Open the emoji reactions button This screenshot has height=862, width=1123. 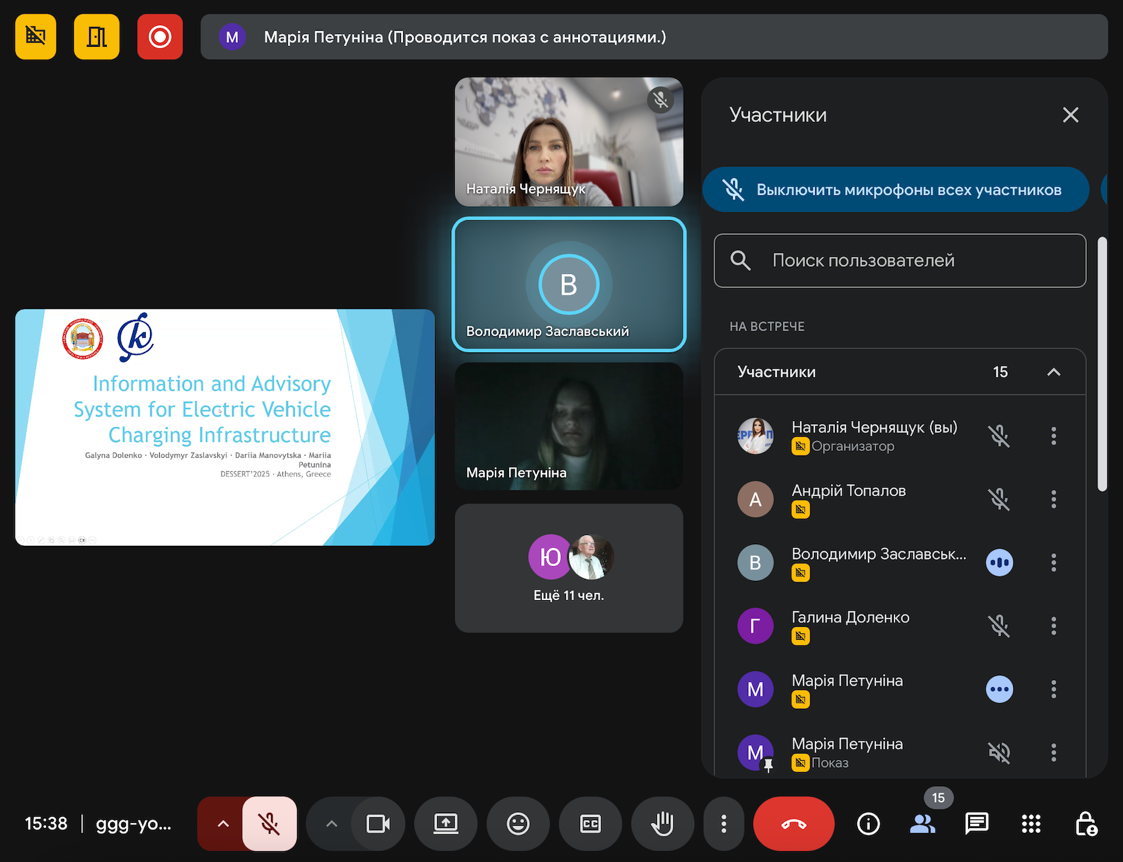click(x=518, y=824)
